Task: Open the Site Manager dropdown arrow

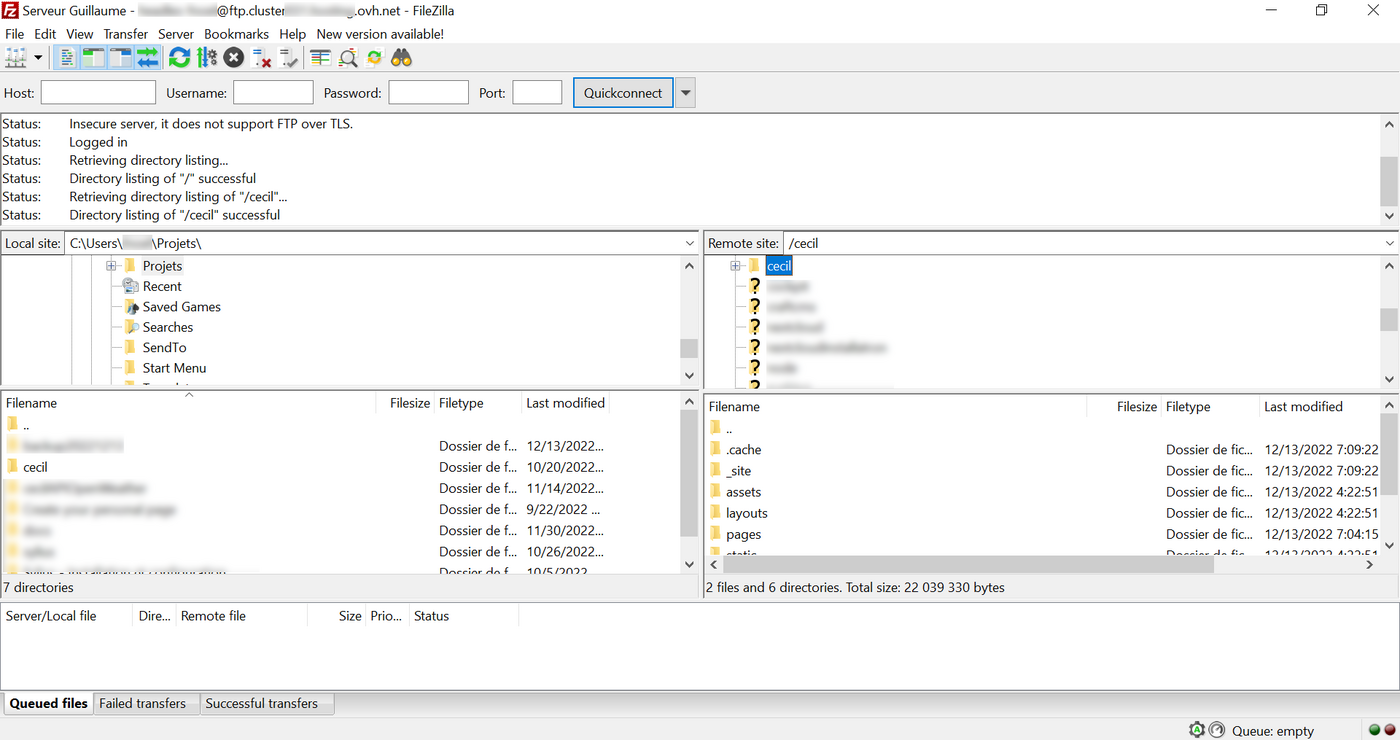Action: (38, 57)
